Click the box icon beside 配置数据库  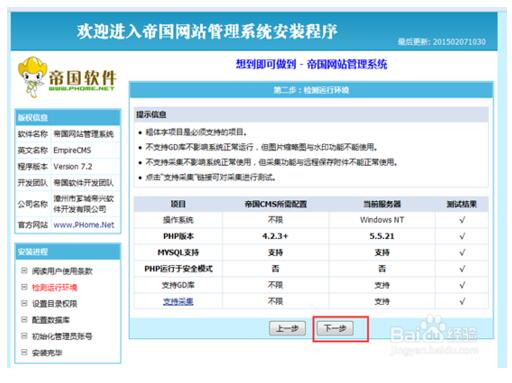pos(24,319)
